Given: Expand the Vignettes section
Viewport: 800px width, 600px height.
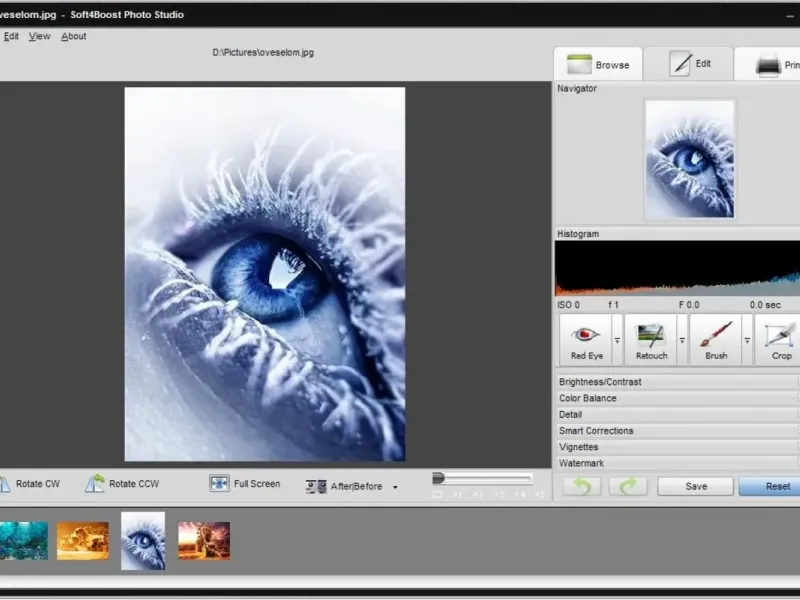Looking at the screenshot, I should point(677,447).
